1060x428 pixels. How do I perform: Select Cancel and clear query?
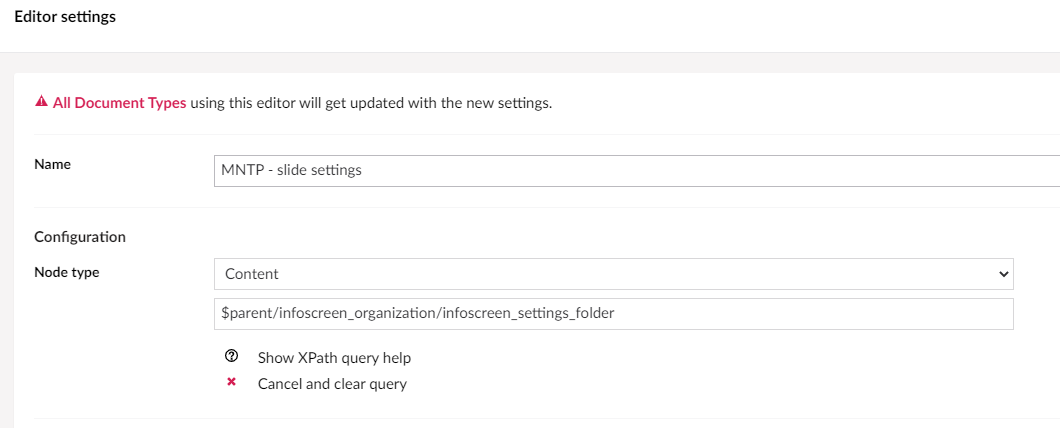pos(332,384)
